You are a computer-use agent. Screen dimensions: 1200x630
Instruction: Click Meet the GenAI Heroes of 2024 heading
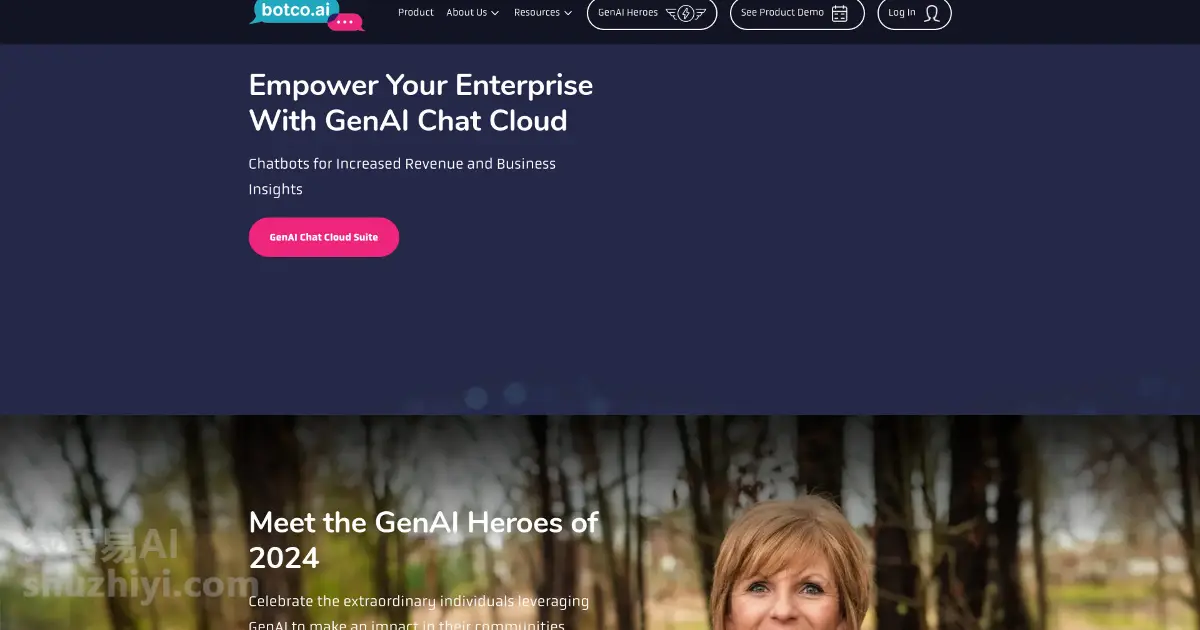click(424, 540)
